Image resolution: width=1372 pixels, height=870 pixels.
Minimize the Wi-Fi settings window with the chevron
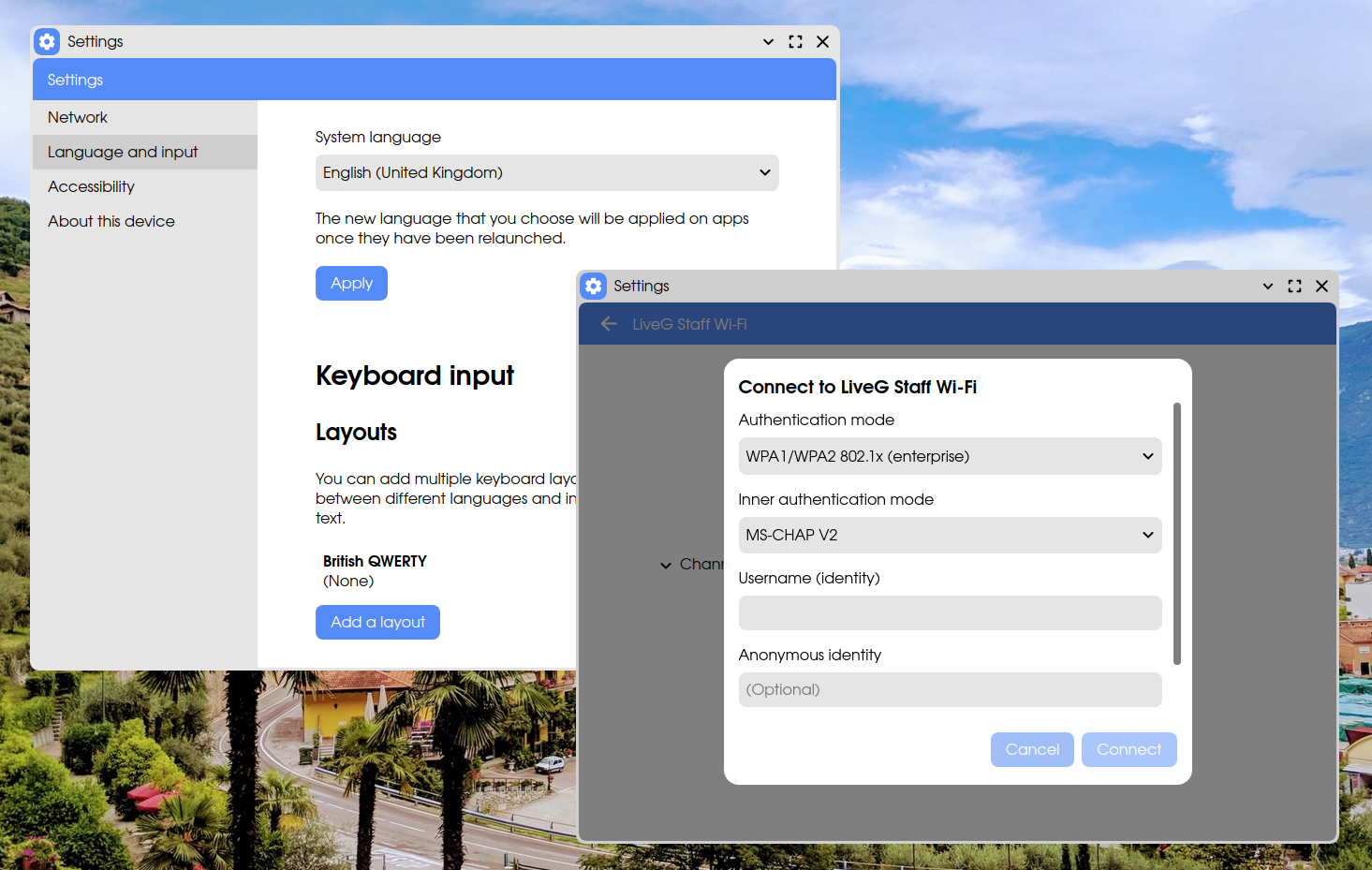click(x=1267, y=287)
